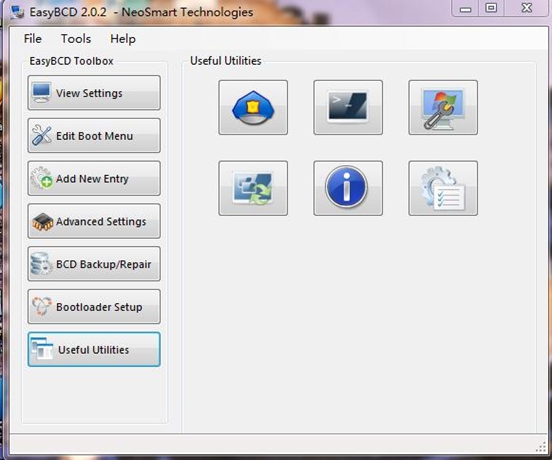Close the EasyBCD window

coord(526,8)
